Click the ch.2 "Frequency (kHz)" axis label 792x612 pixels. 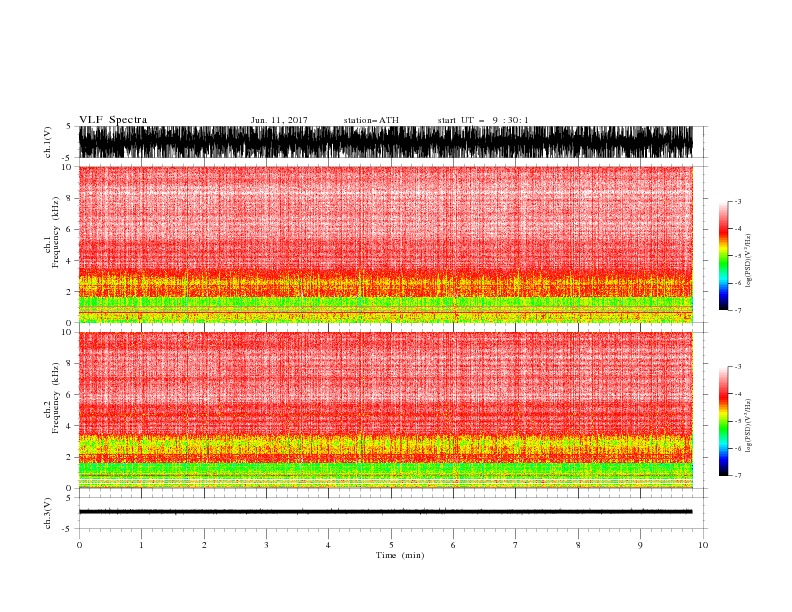(x=56, y=398)
